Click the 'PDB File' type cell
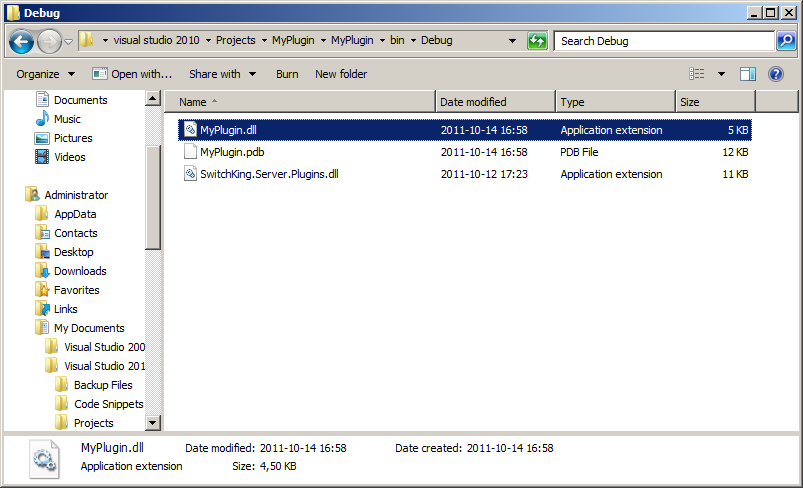 579,152
